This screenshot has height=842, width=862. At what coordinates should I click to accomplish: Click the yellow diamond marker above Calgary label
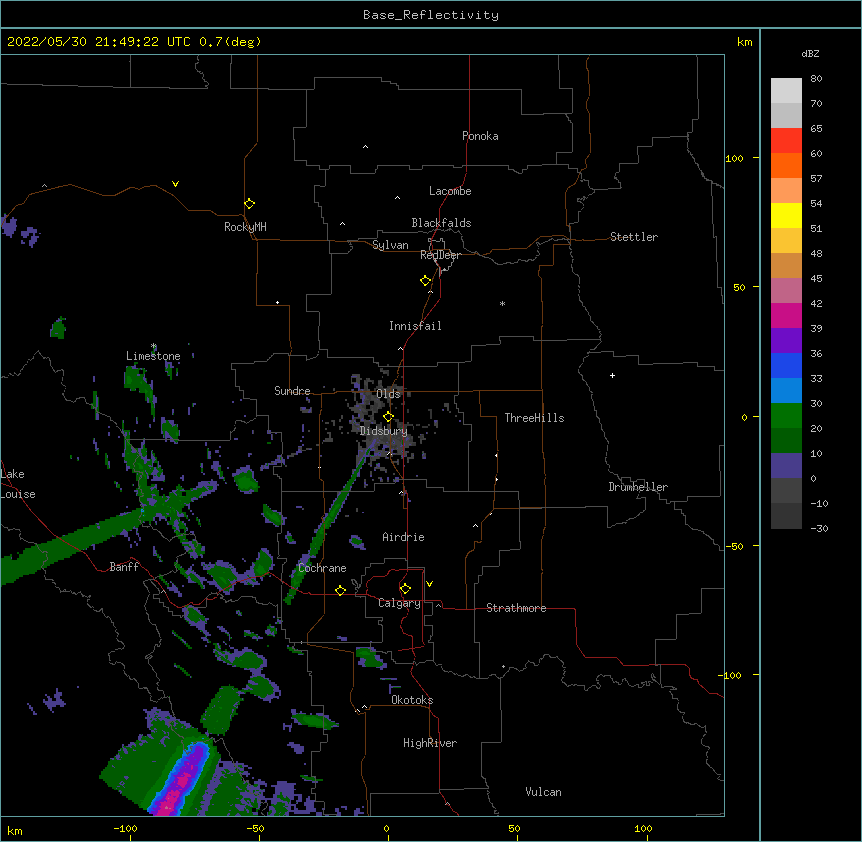coord(405,589)
